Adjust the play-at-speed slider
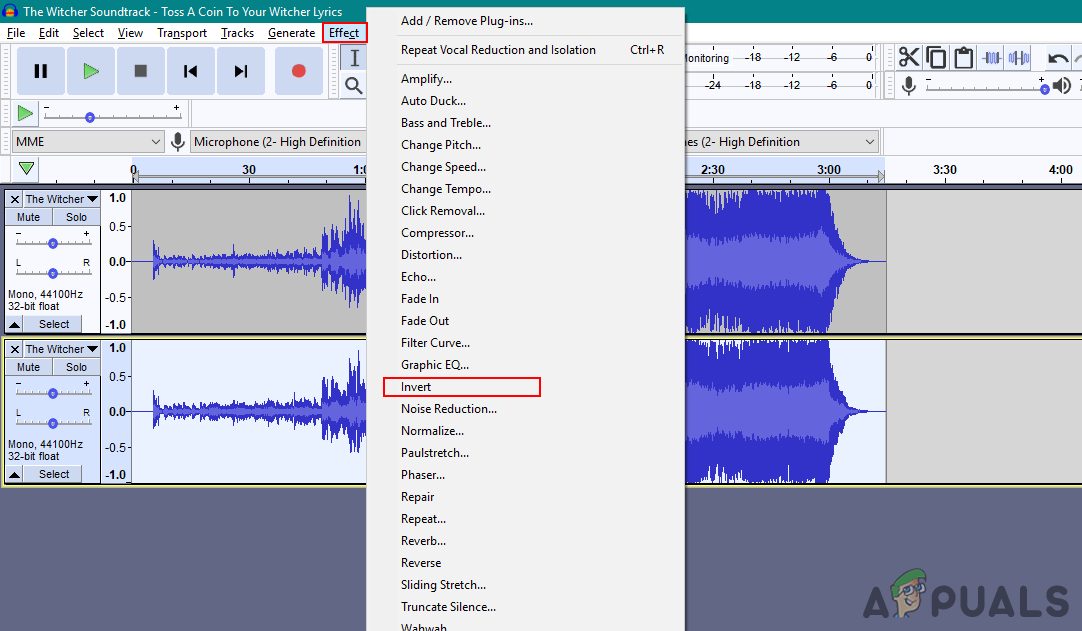Viewport: 1082px width, 631px height. pyautogui.click(x=112, y=117)
